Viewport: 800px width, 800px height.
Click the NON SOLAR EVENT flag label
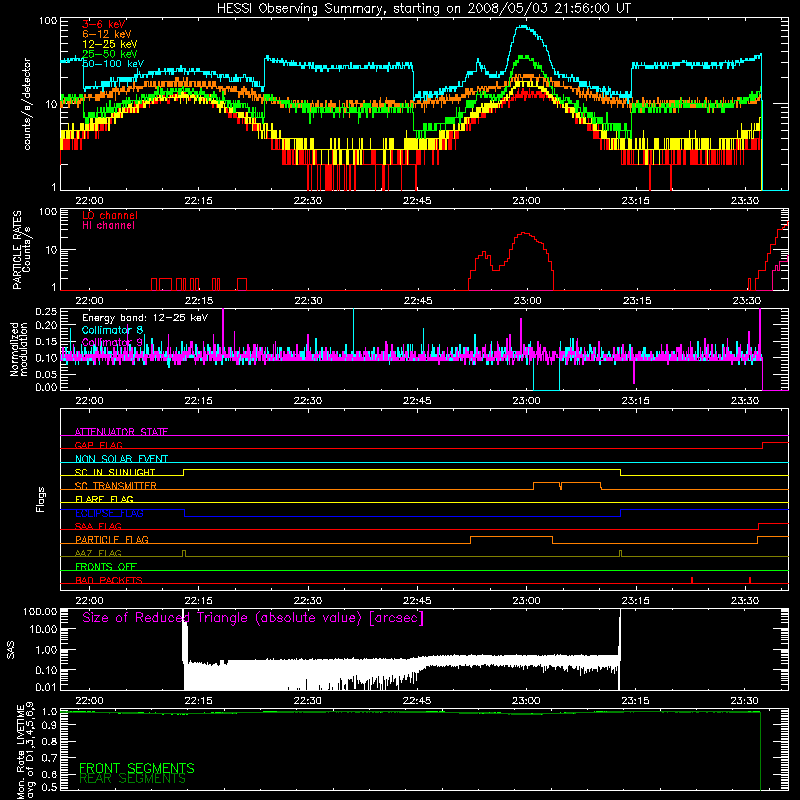click(121, 459)
